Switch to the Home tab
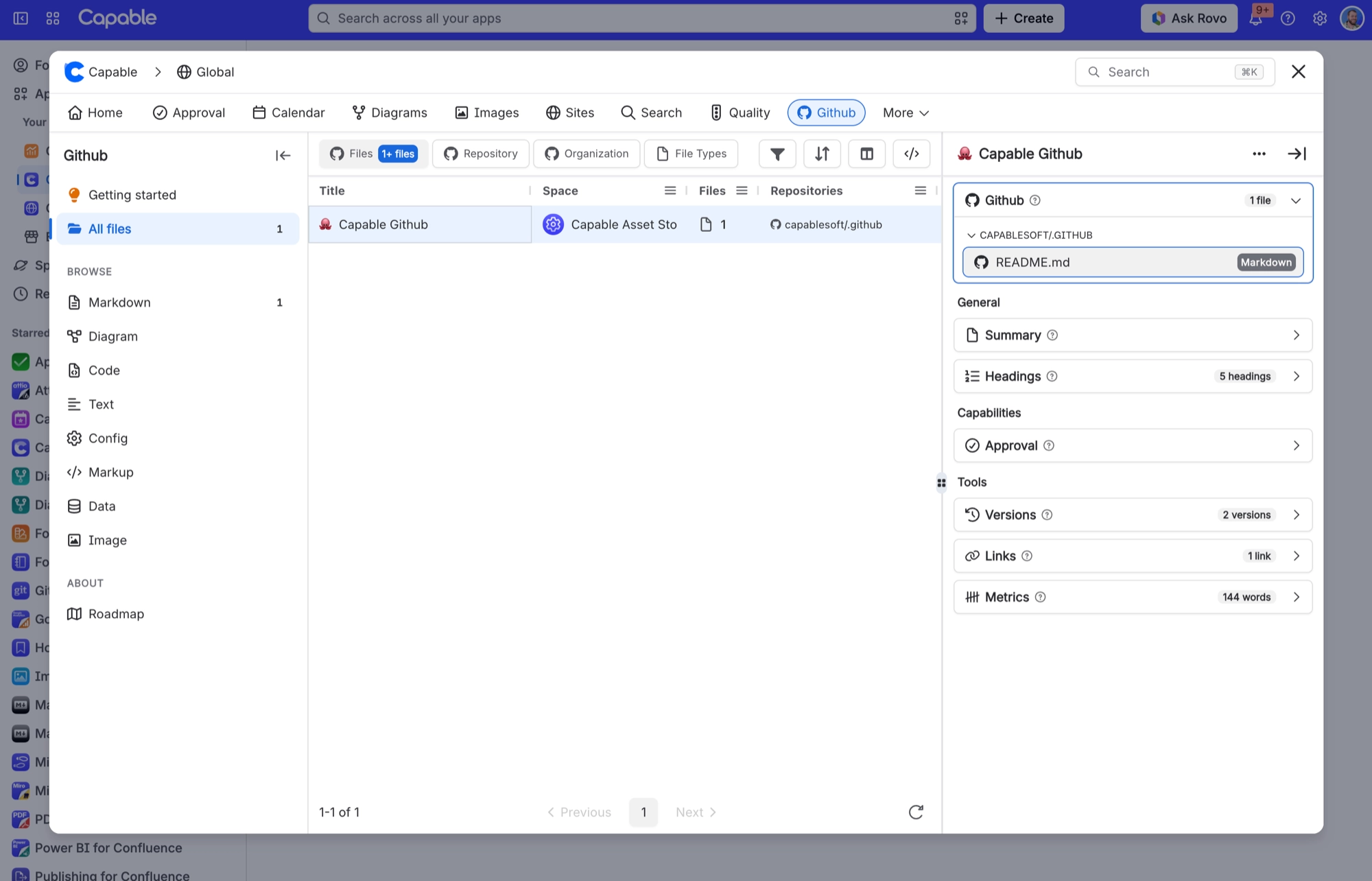The height and width of the screenshot is (881, 1372). (95, 113)
